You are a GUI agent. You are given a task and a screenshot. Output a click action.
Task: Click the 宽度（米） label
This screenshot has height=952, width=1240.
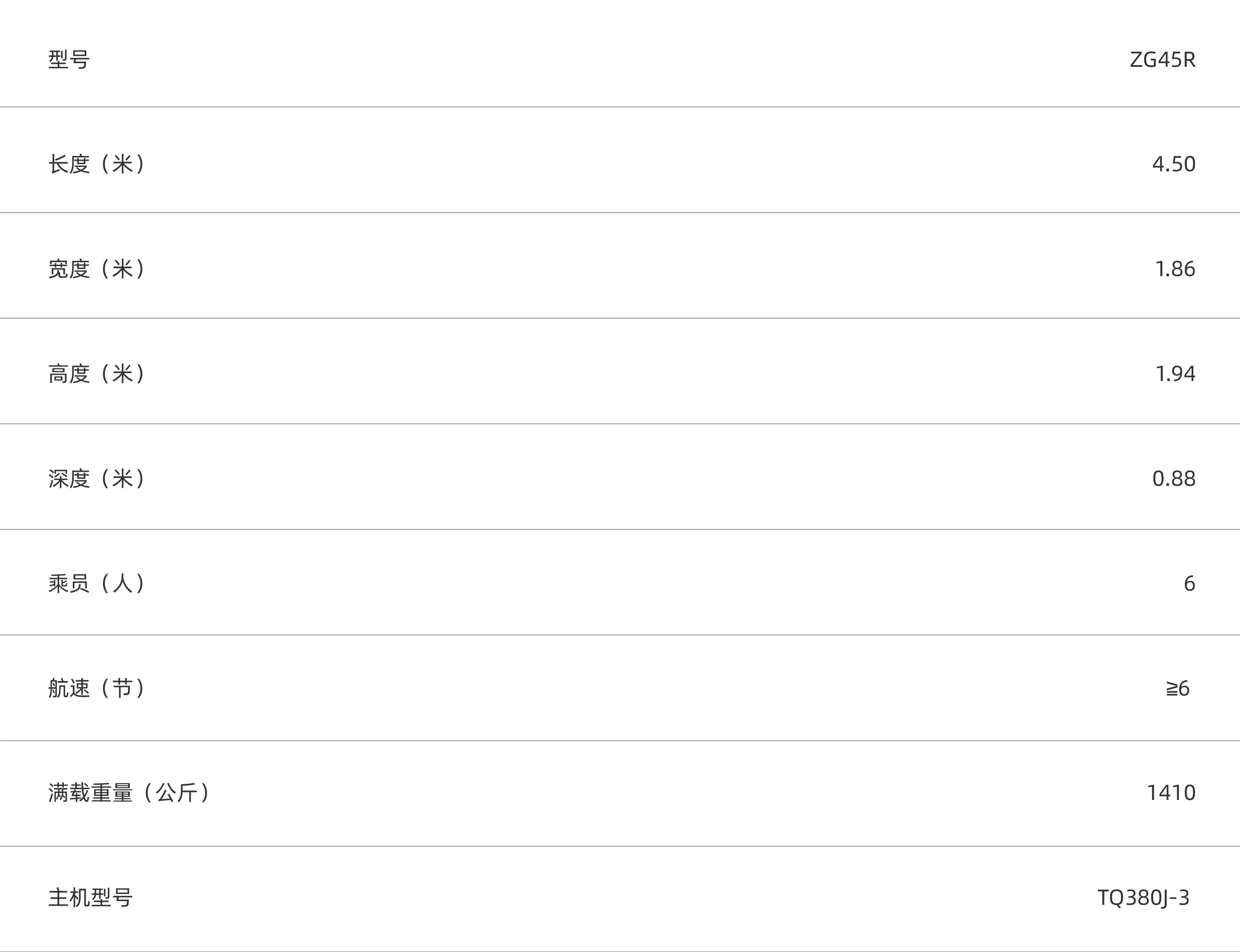(x=97, y=269)
